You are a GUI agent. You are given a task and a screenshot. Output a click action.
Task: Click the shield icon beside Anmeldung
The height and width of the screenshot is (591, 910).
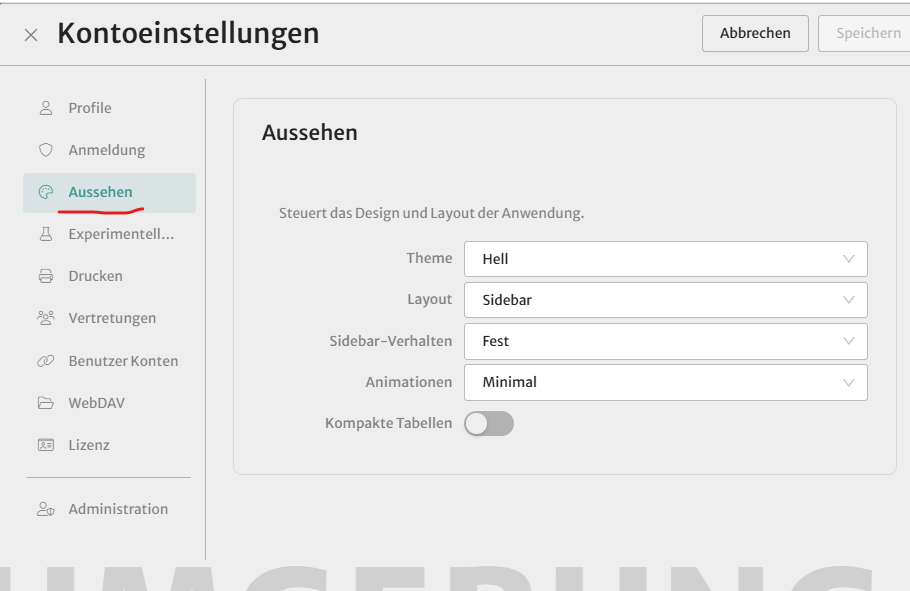[x=46, y=150]
